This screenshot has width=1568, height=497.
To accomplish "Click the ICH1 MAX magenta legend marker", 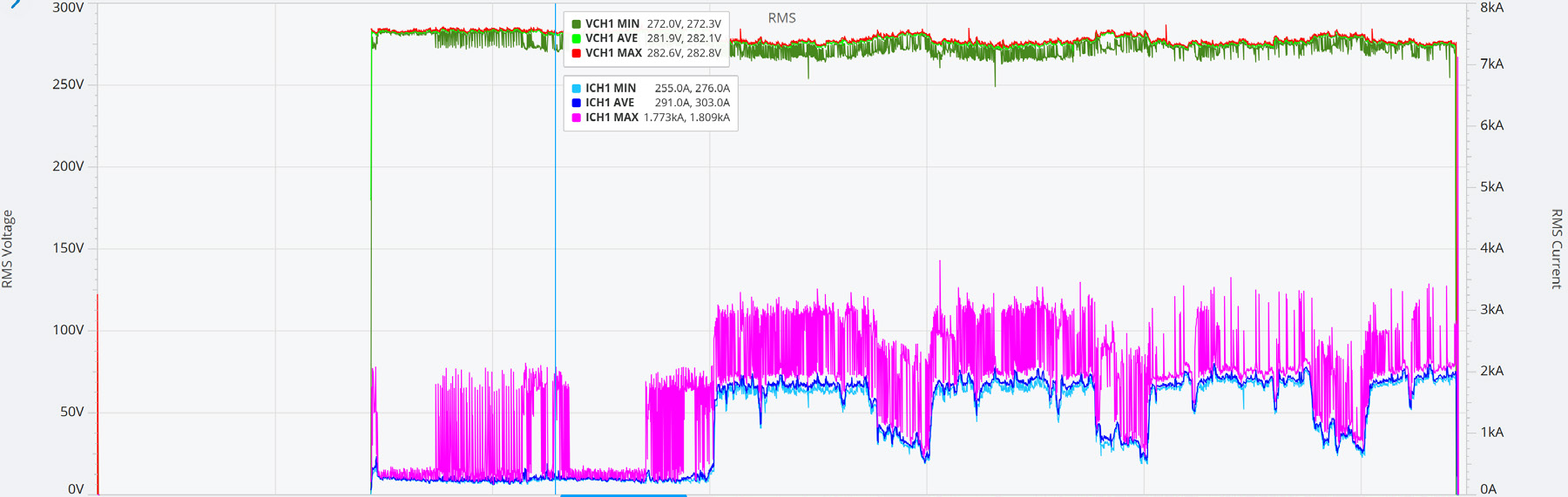I will pyautogui.click(x=576, y=118).
